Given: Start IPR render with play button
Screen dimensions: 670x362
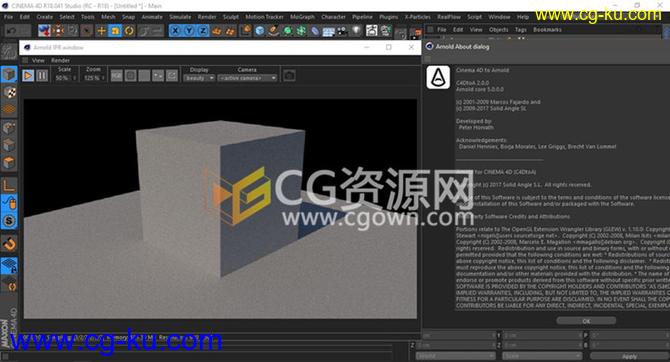Looking at the screenshot, I should pyautogui.click(x=28, y=76).
